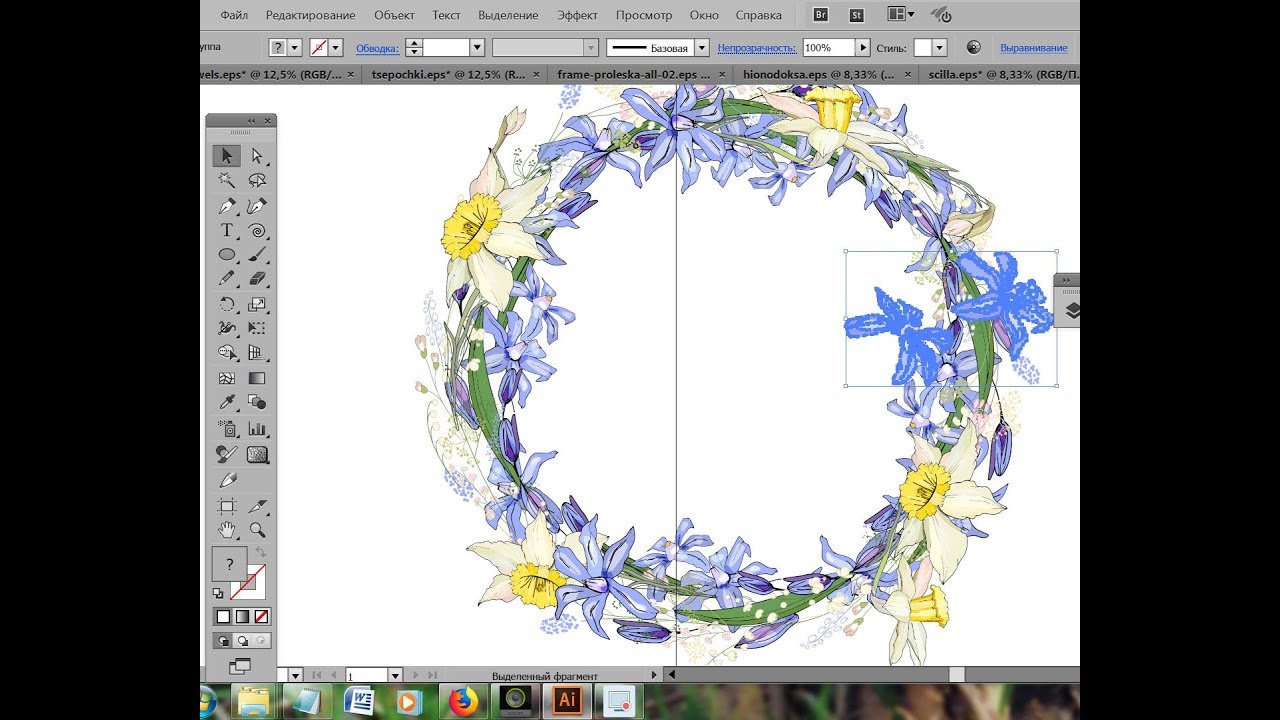Click the Непрозрачность link
This screenshot has height=720, width=1280.
point(757,48)
